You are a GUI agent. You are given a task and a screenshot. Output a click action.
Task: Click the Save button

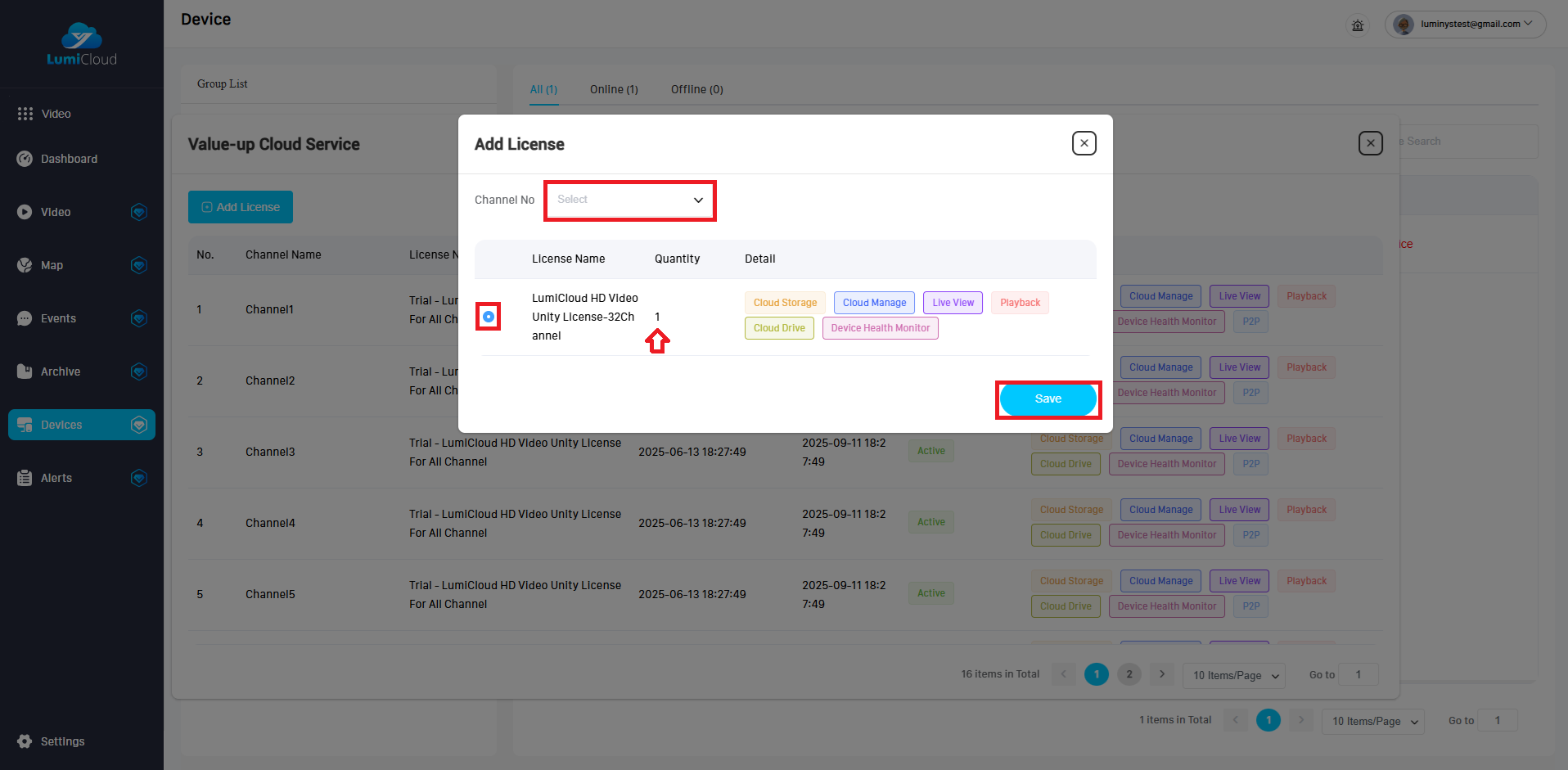(1048, 399)
